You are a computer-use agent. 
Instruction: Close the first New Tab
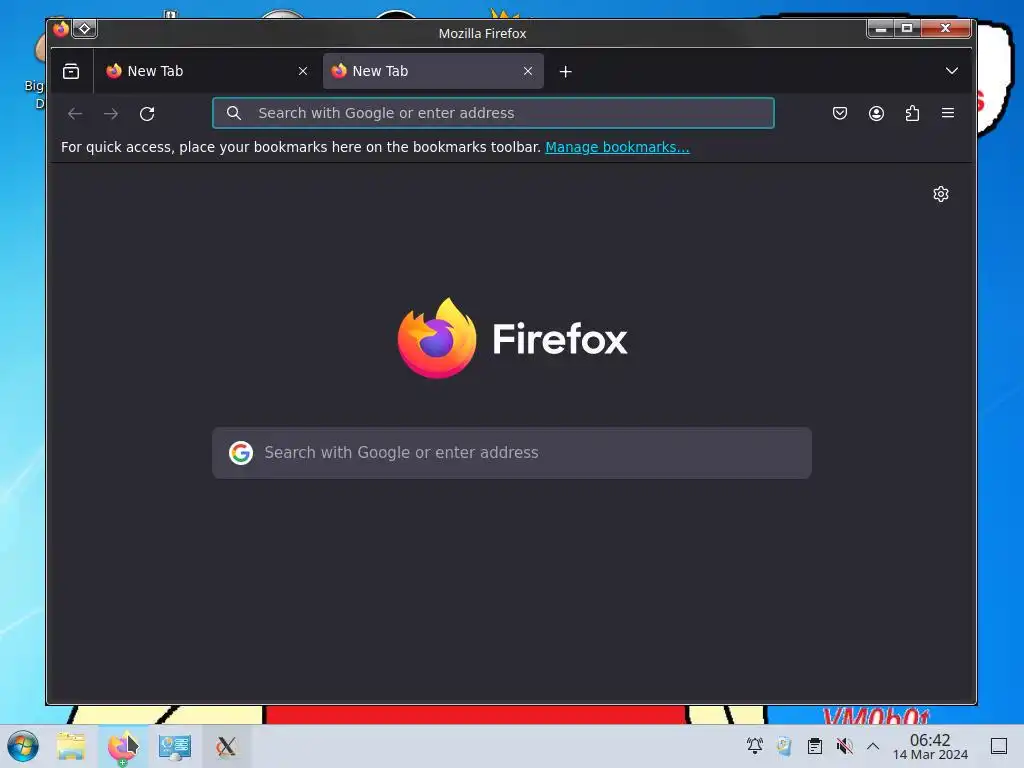coord(303,71)
